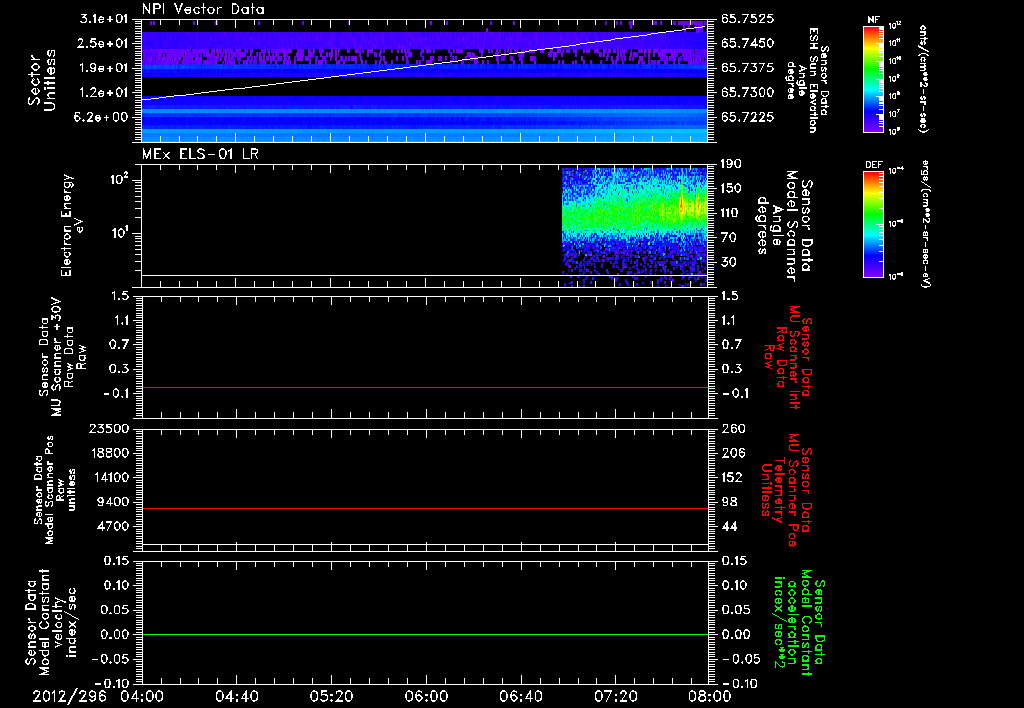The width and height of the screenshot is (1024, 708).
Task: Select the "Electron Energy eV" axis label
Action: click(73, 225)
